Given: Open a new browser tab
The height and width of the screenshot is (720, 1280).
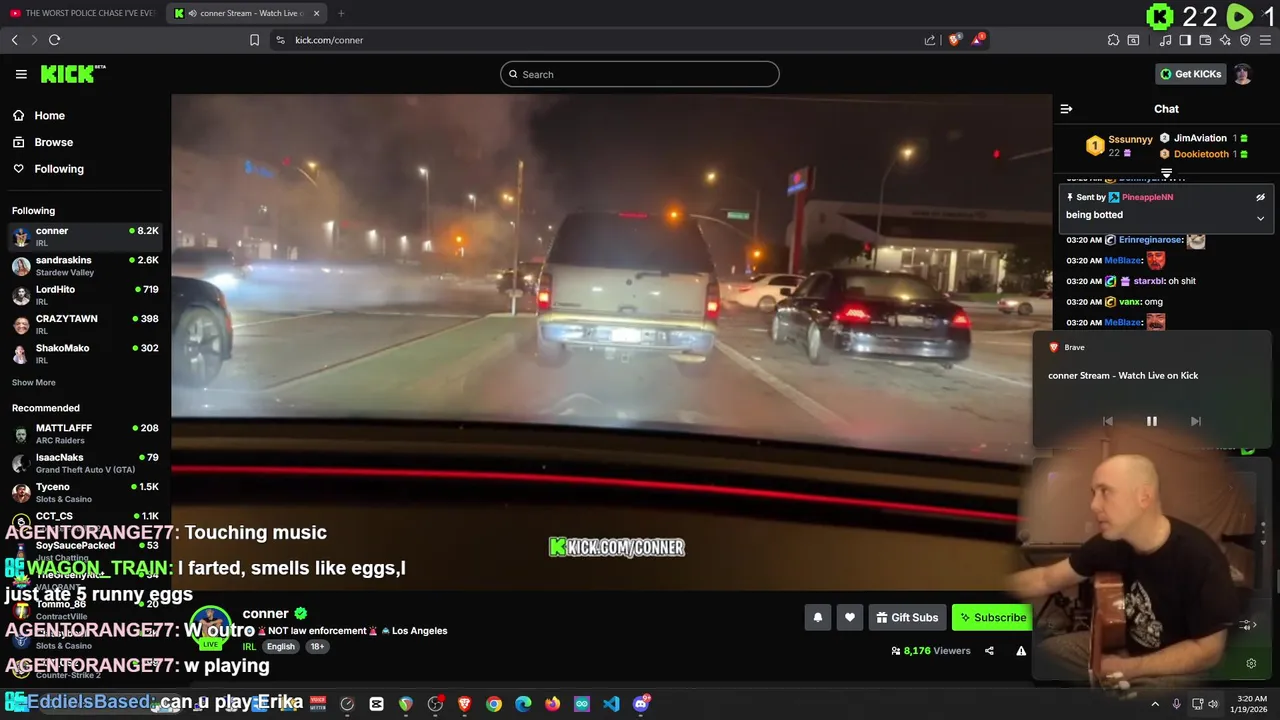Looking at the screenshot, I should [x=341, y=13].
